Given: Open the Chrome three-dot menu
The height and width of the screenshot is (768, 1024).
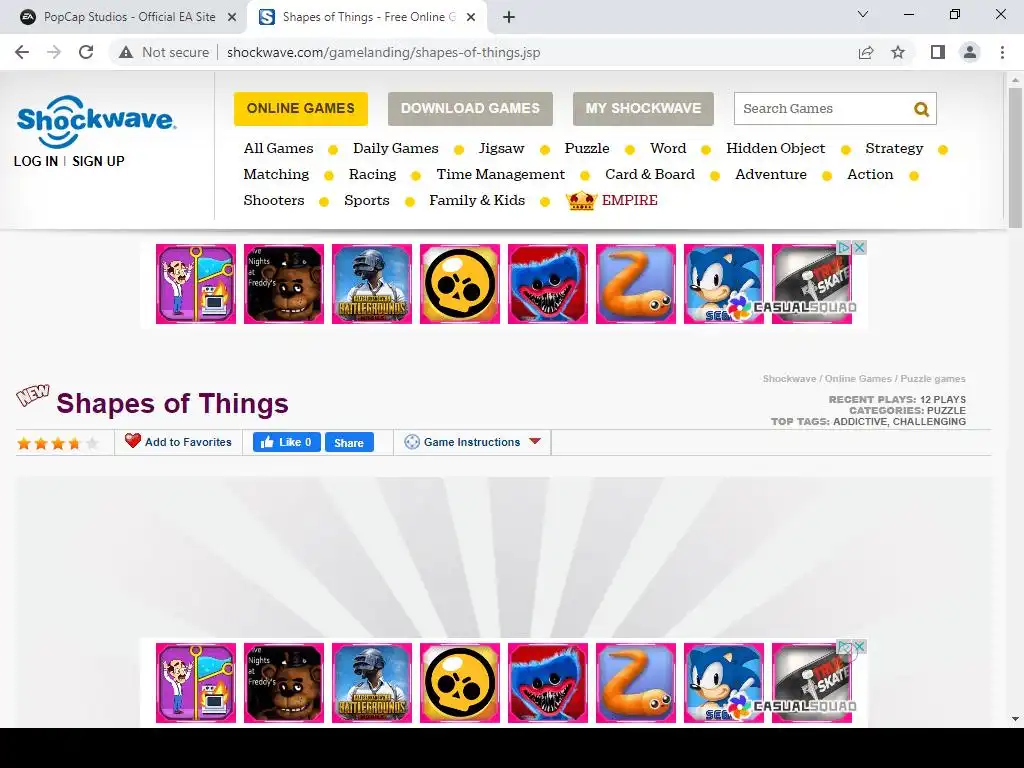Looking at the screenshot, I should coord(1002,52).
